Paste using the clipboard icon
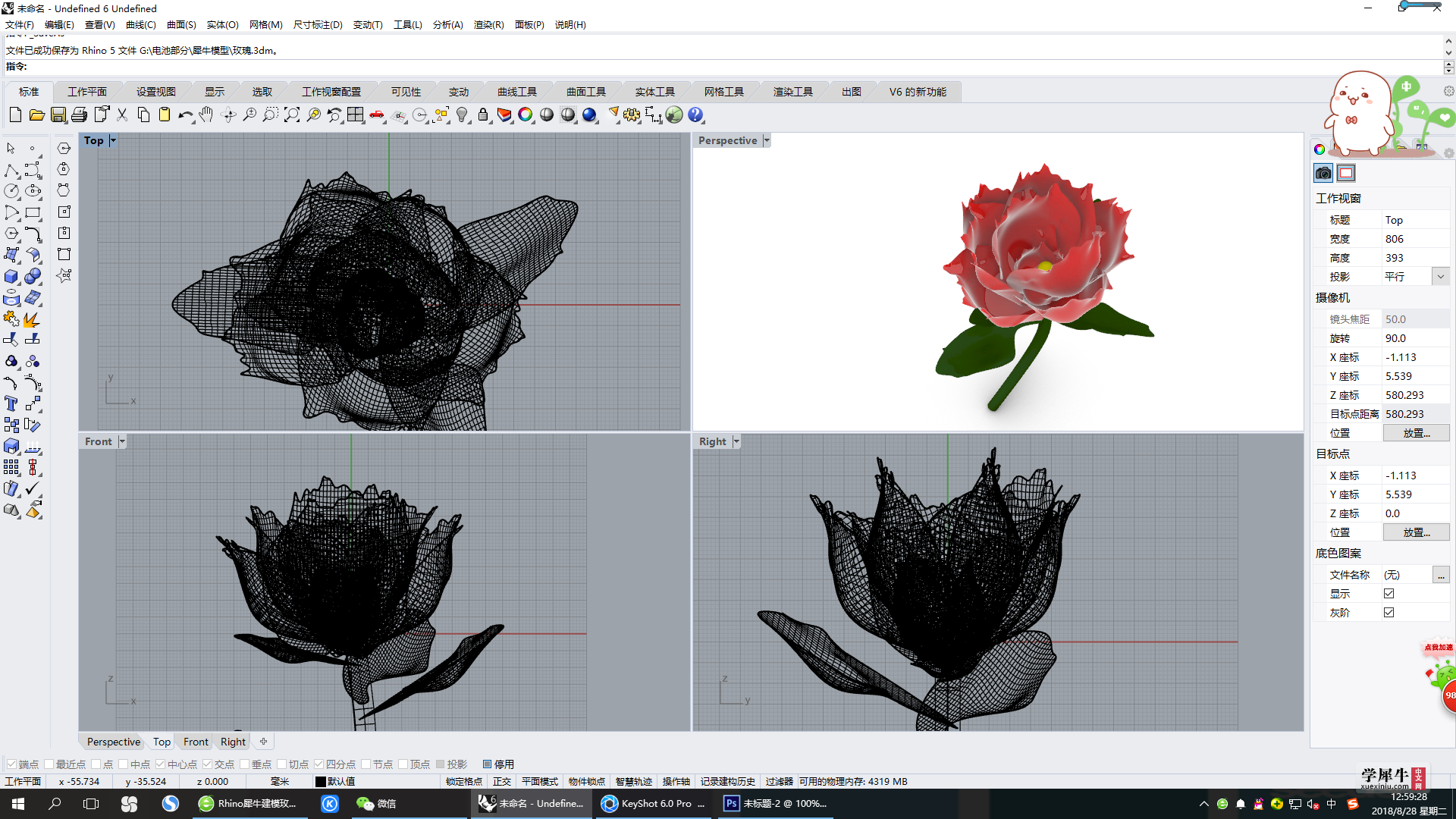1456x819 pixels. [x=165, y=115]
